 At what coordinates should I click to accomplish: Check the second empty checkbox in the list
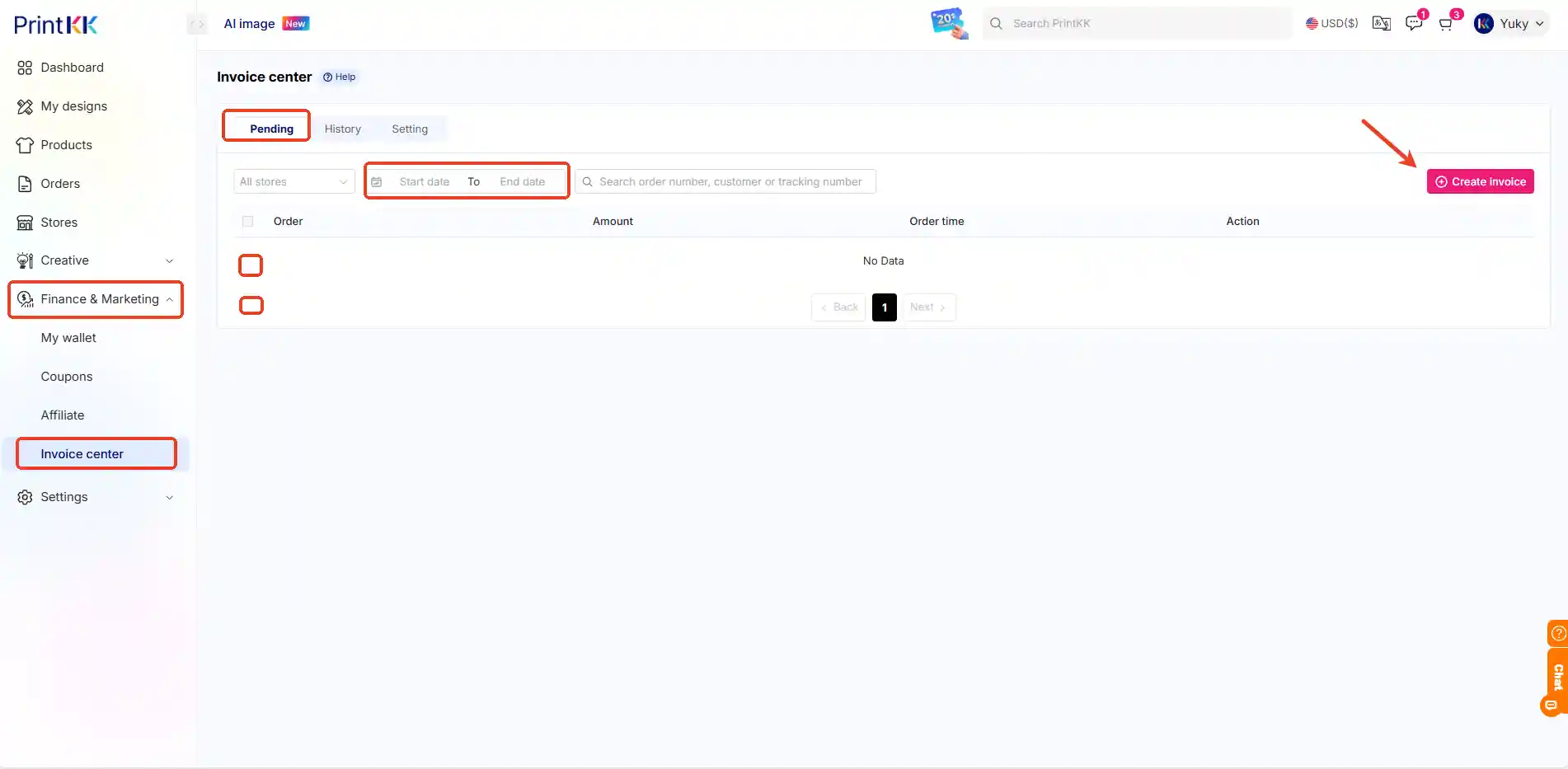[251, 304]
